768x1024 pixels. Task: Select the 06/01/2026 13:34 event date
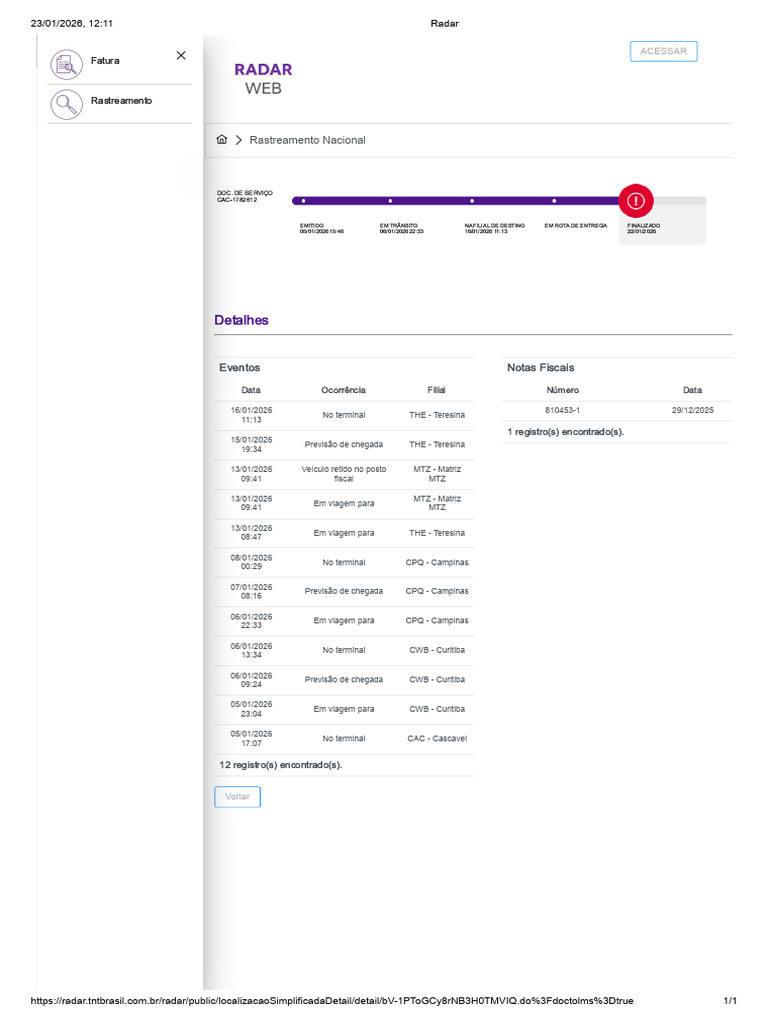[x=251, y=650]
